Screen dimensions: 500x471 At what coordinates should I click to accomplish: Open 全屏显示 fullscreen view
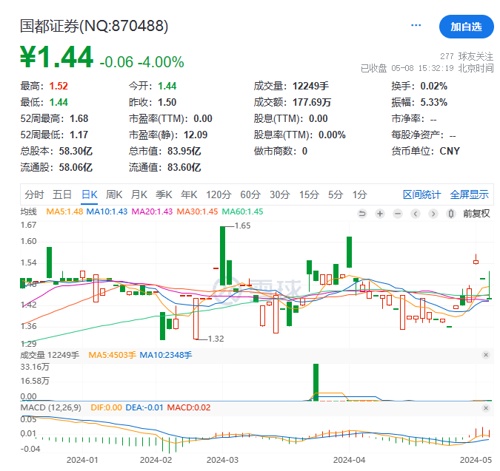pos(469,195)
